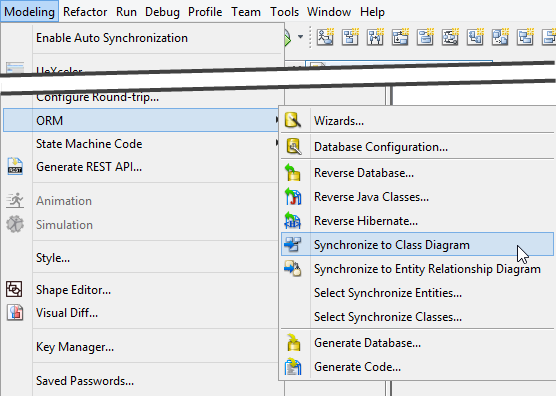Image resolution: width=556 pixels, height=396 pixels.
Task: Open the Team menu
Action: pyautogui.click(x=246, y=12)
